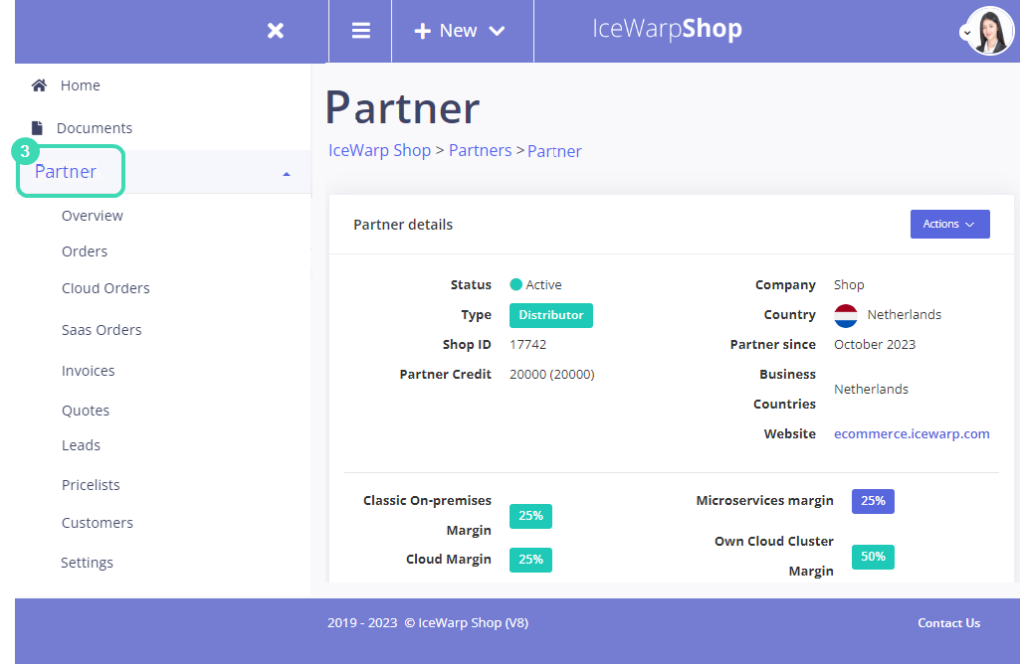Navigate to Partners in the breadcrumb

click(x=480, y=150)
